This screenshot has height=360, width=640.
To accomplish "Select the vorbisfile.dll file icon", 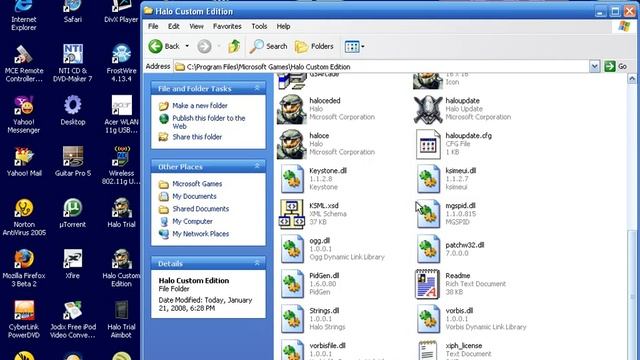I will 292,350.
